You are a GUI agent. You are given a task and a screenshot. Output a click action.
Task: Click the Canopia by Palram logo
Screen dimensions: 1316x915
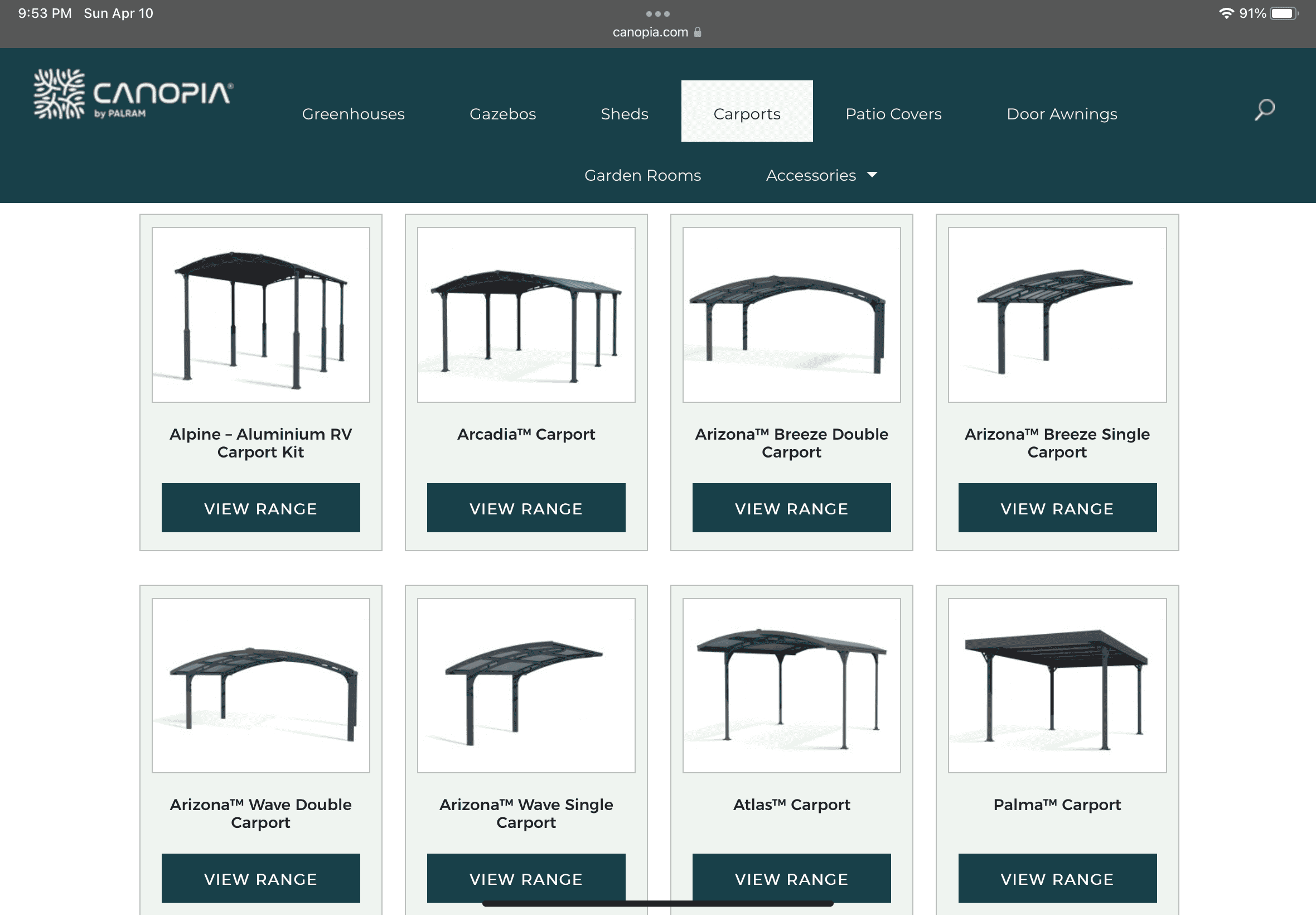(x=133, y=94)
